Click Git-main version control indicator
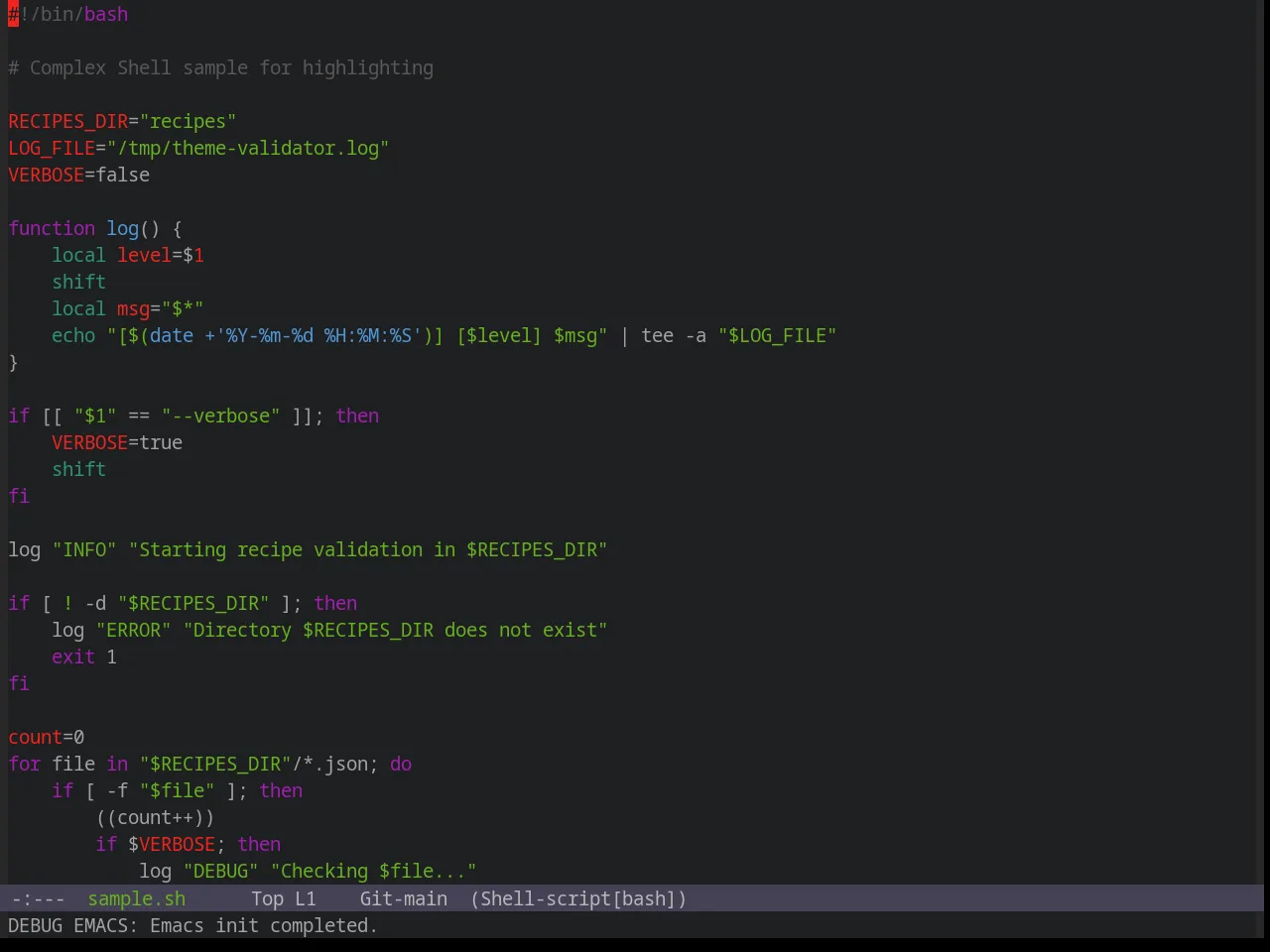The width and height of the screenshot is (1270, 952). [x=403, y=898]
